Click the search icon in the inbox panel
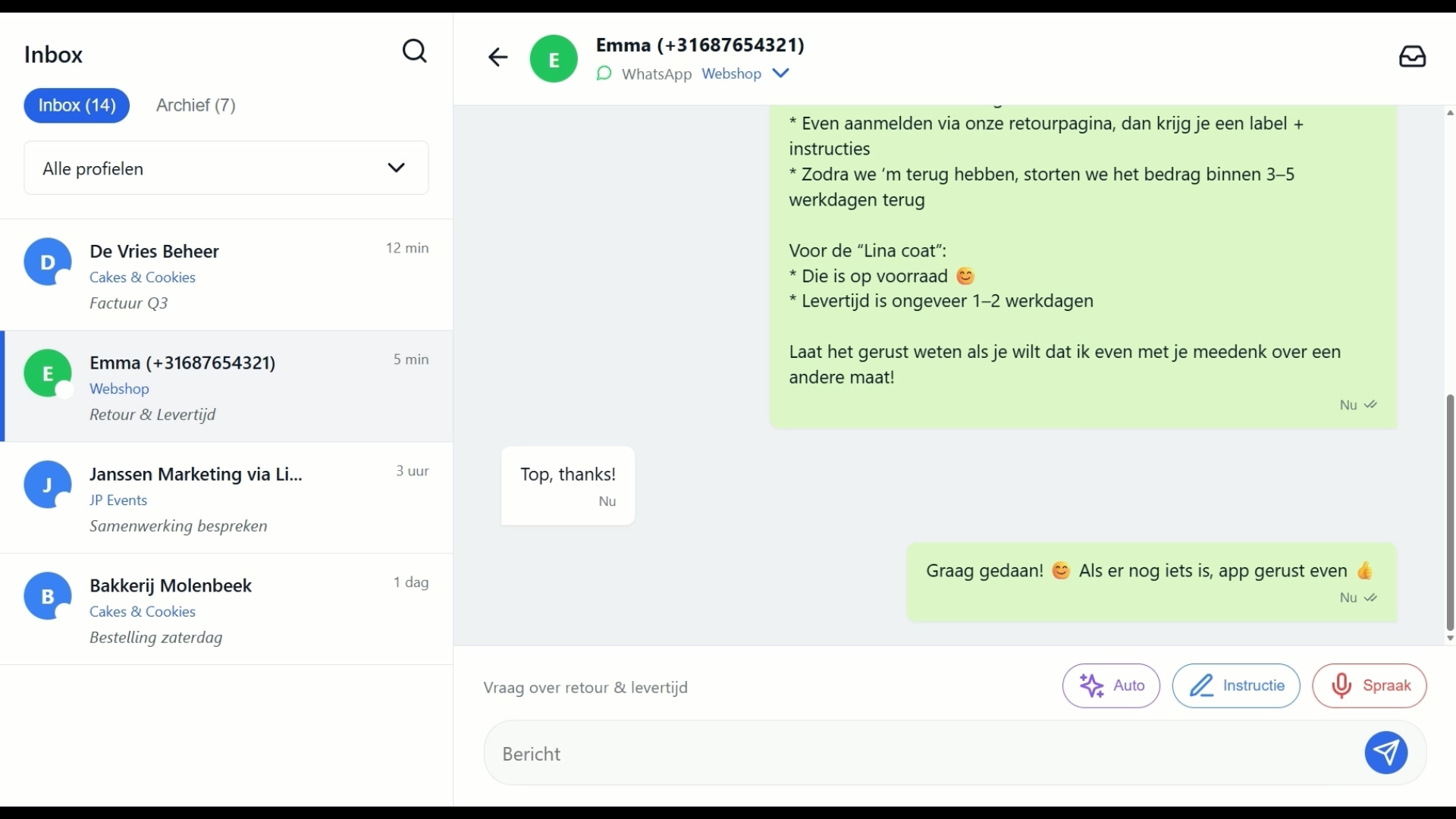 [415, 51]
